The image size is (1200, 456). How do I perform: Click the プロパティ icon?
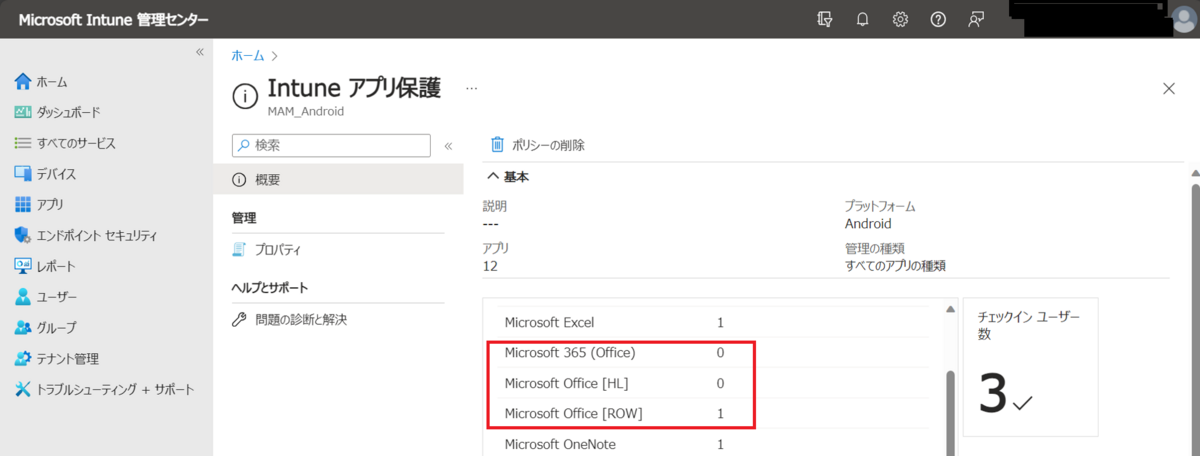[x=239, y=250]
